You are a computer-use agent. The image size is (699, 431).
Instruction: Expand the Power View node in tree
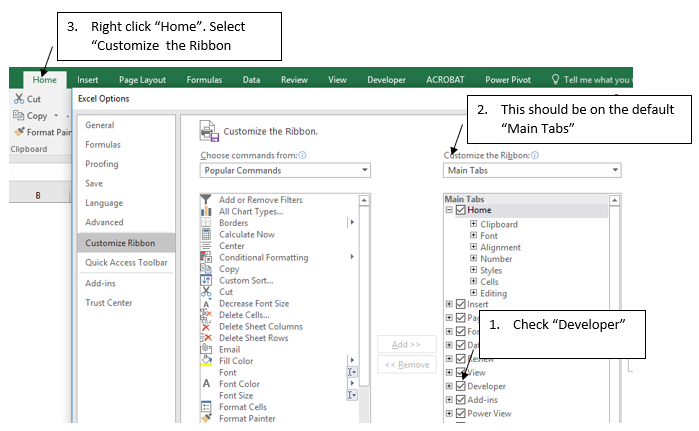coord(449,414)
